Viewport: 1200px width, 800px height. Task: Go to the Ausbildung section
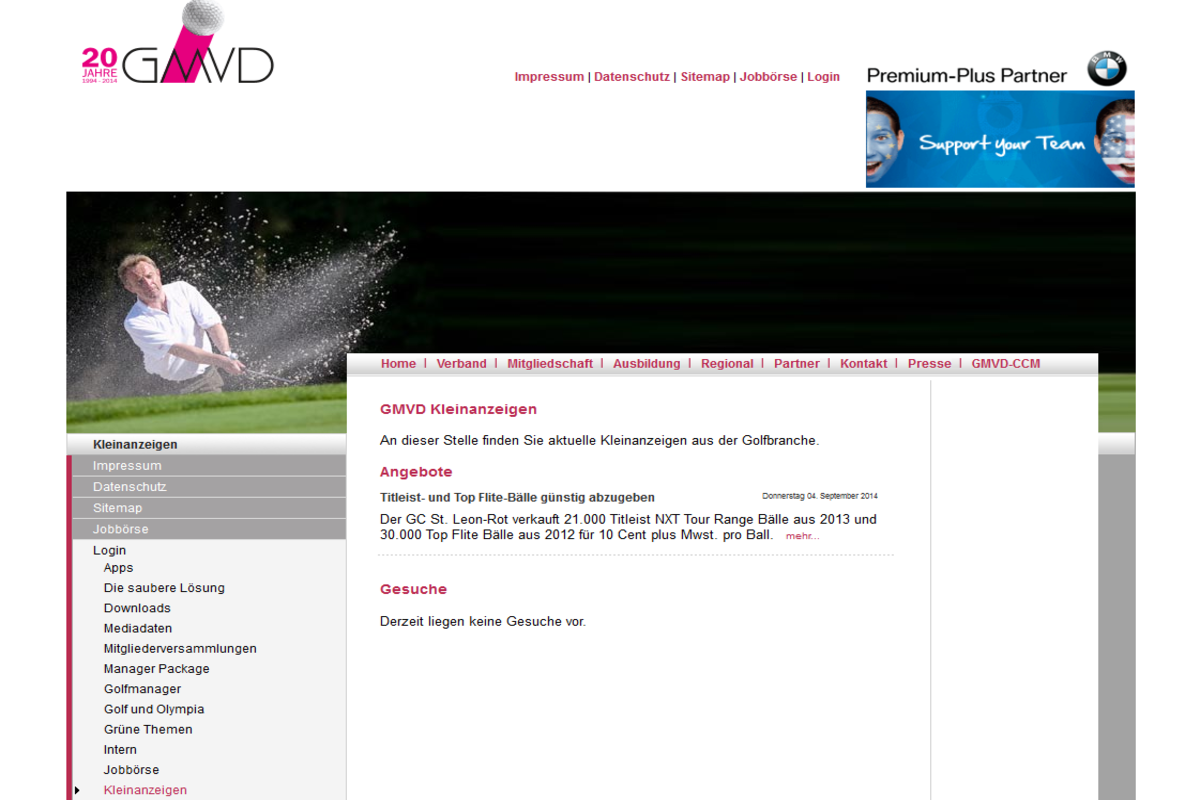(x=646, y=364)
